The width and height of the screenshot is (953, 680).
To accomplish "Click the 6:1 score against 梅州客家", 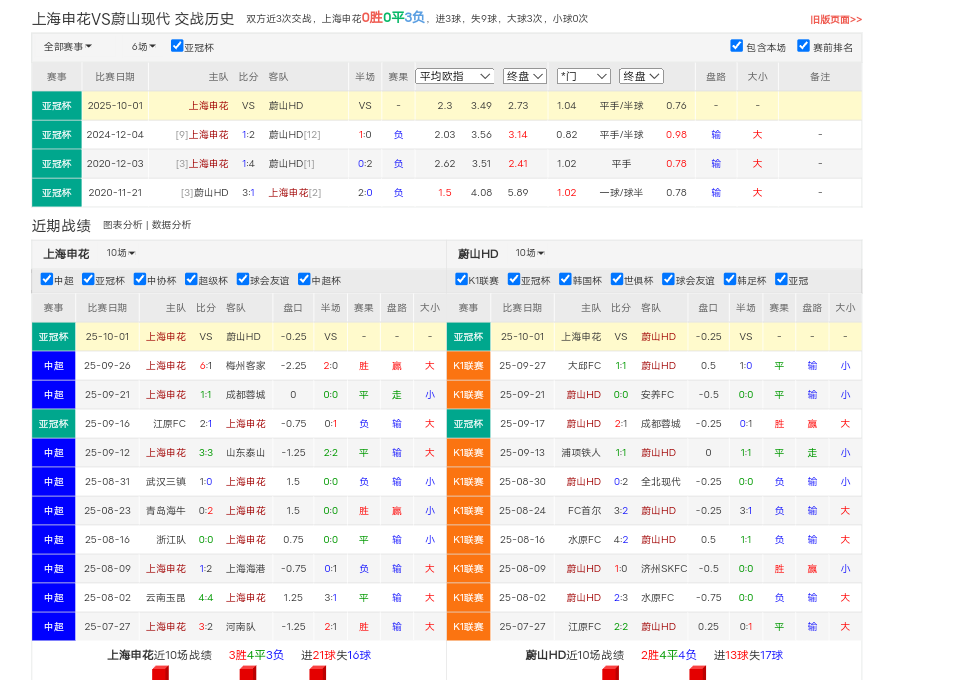I will point(205,366).
